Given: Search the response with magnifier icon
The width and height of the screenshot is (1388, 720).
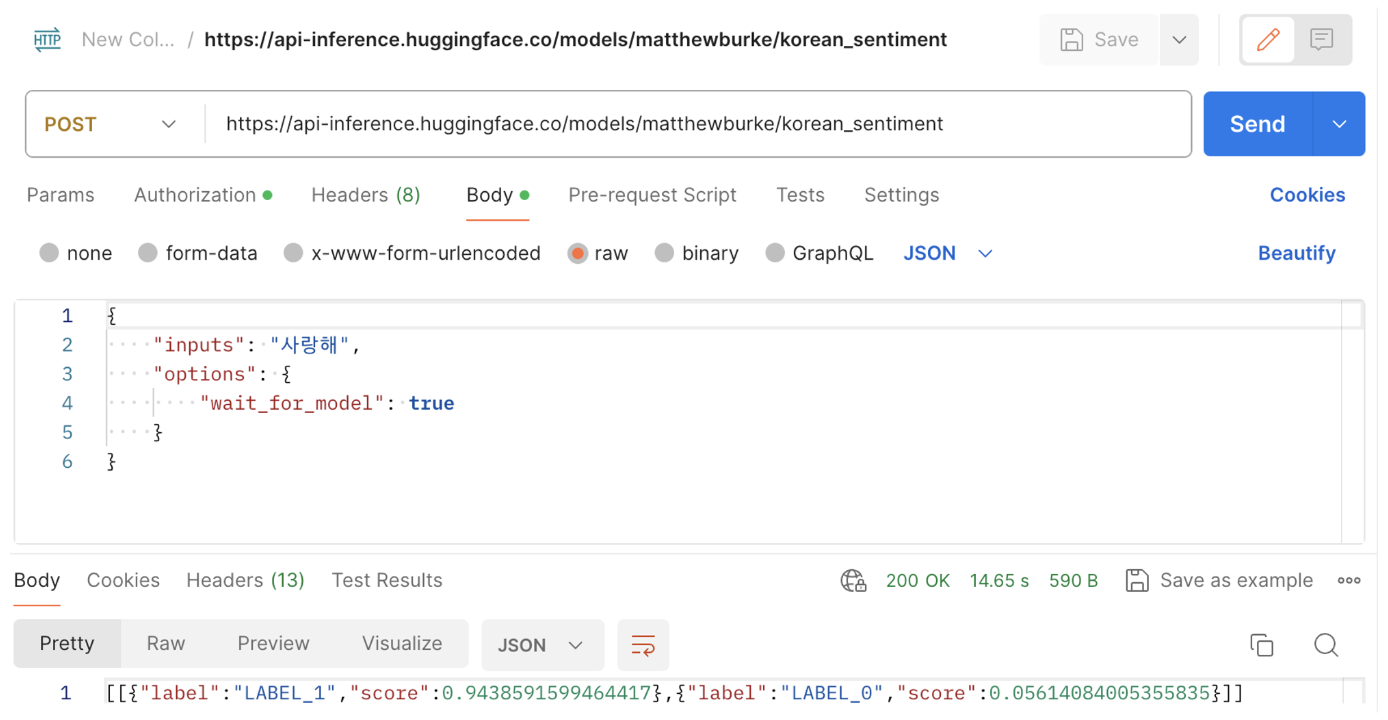Looking at the screenshot, I should [x=1326, y=645].
